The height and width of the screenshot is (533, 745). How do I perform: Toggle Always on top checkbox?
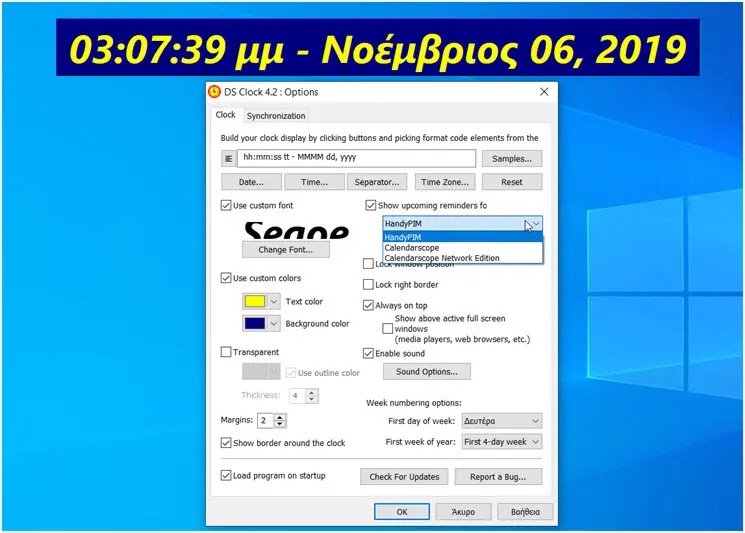(x=368, y=305)
